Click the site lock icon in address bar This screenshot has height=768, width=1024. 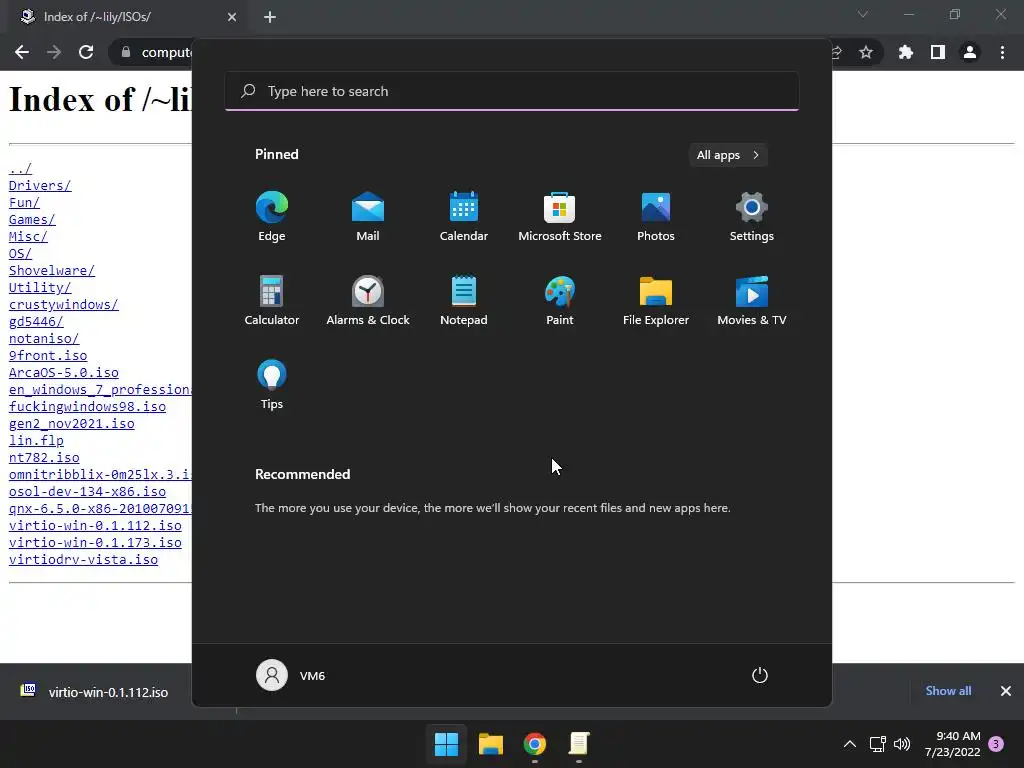[126, 52]
